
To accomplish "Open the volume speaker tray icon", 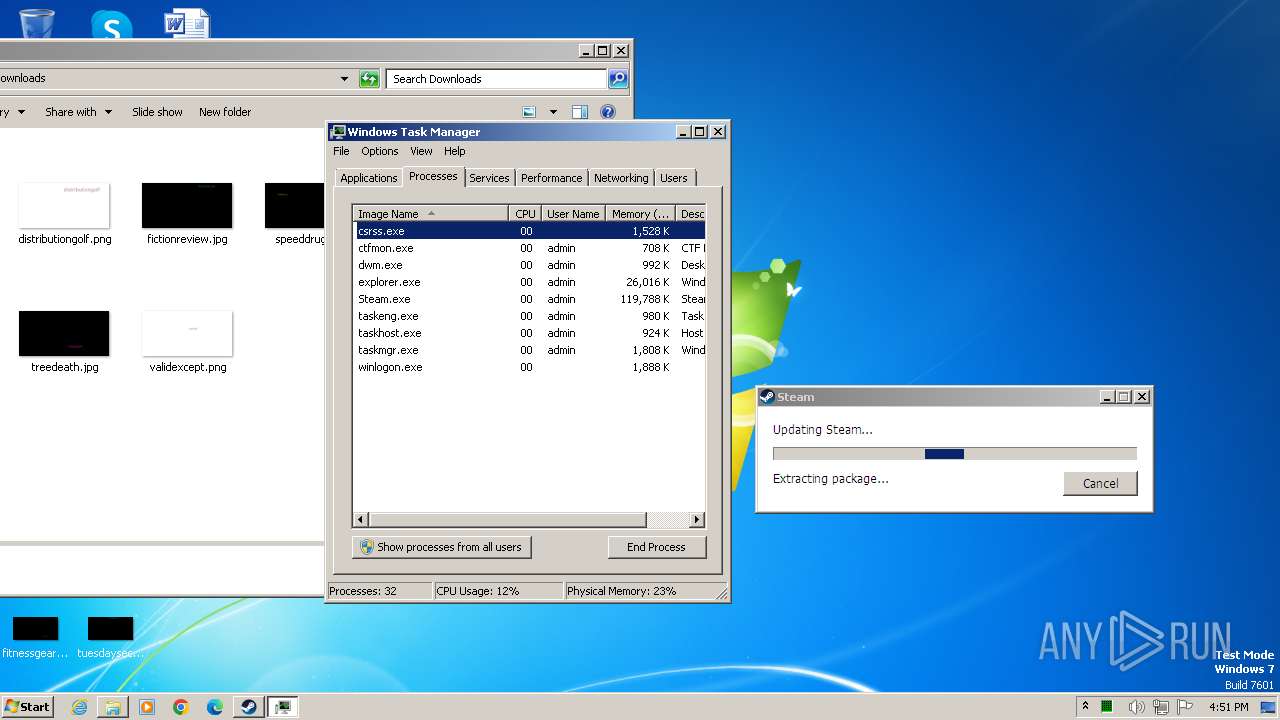I will point(1135,707).
